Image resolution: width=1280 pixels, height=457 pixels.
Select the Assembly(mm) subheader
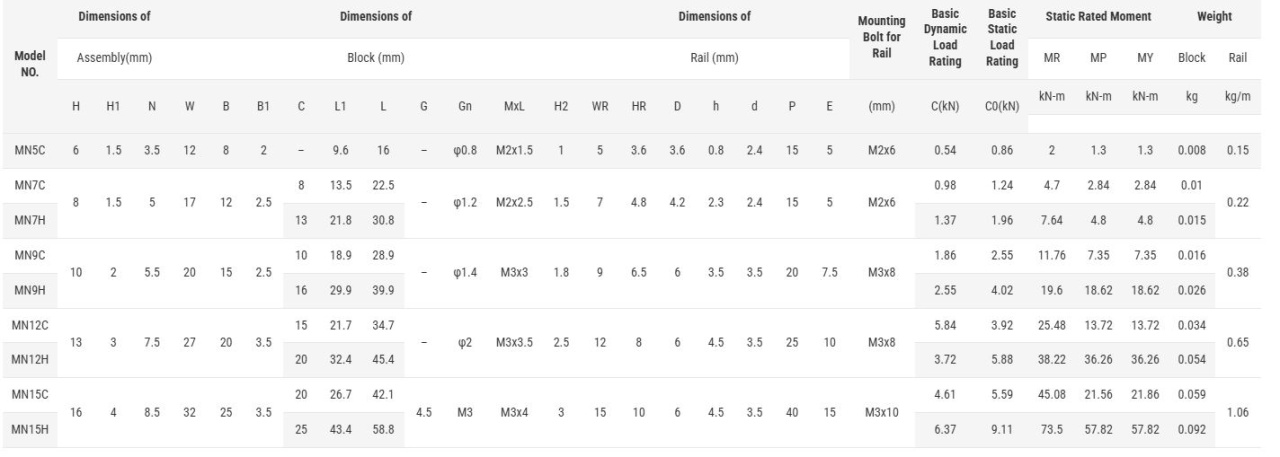coord(116,58)
